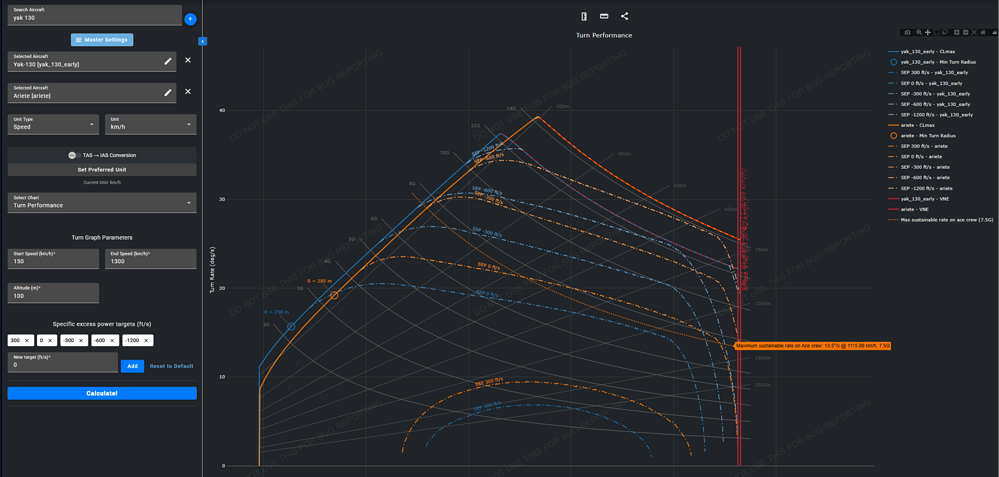Open the Unit Type dropdown
Screen dimensions: 999x477
coord(54,124)
